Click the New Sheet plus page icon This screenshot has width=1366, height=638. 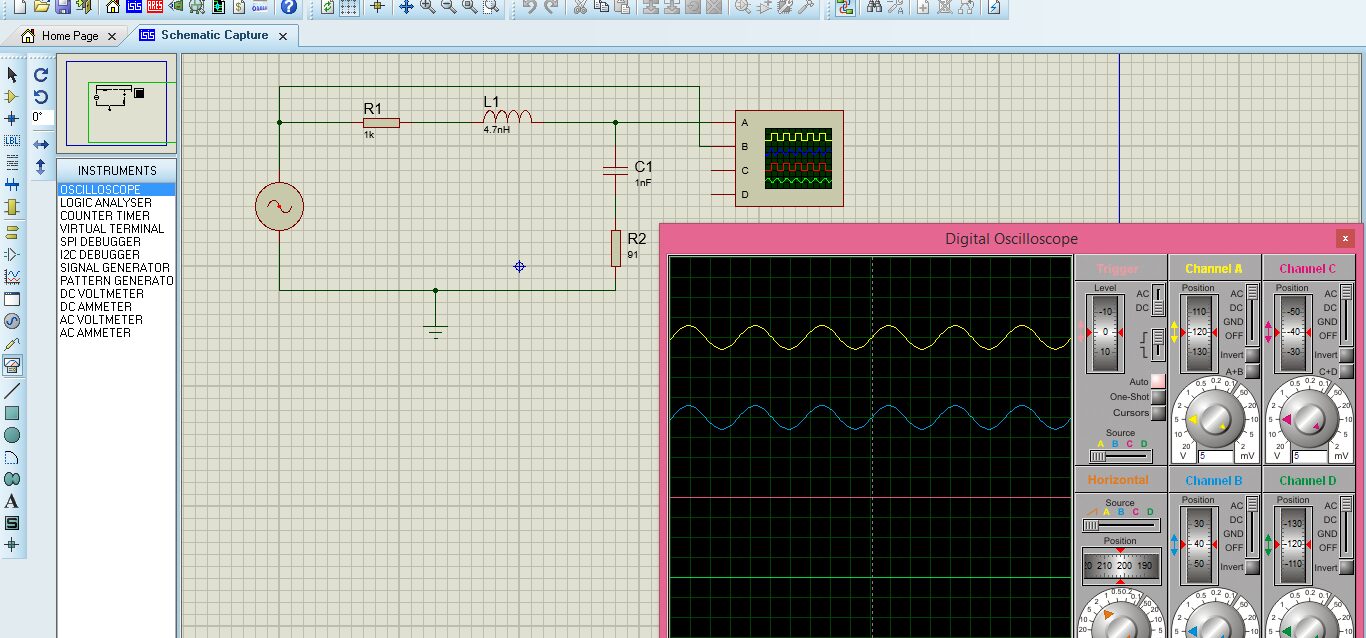pos(923,7)
